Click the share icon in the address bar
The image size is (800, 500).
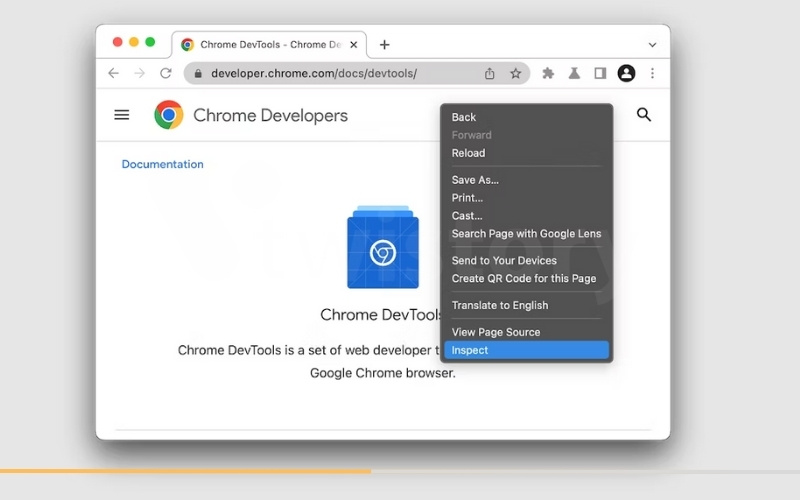point(489,73)
